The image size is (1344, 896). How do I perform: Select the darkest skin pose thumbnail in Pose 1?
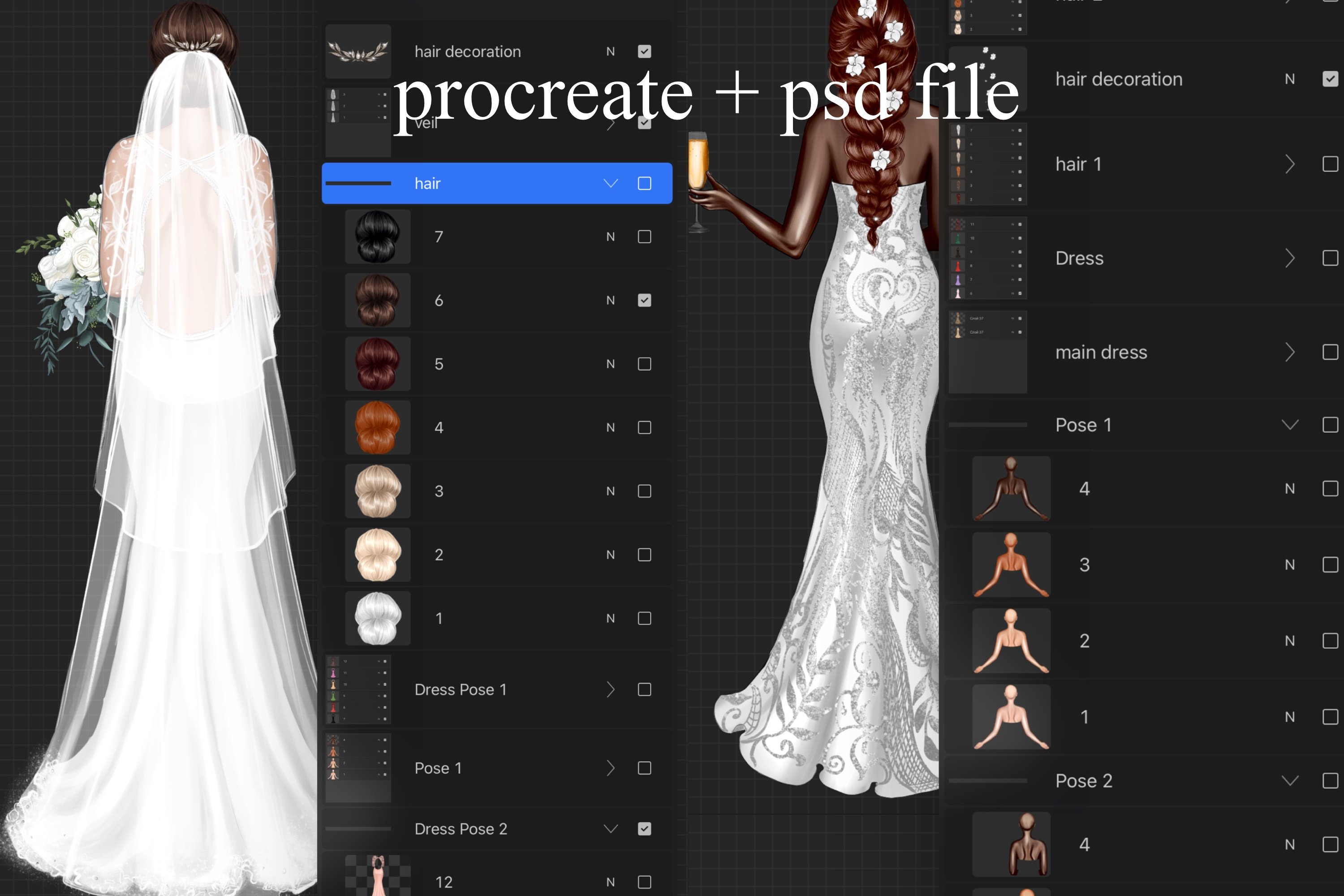pos(1012,489)
